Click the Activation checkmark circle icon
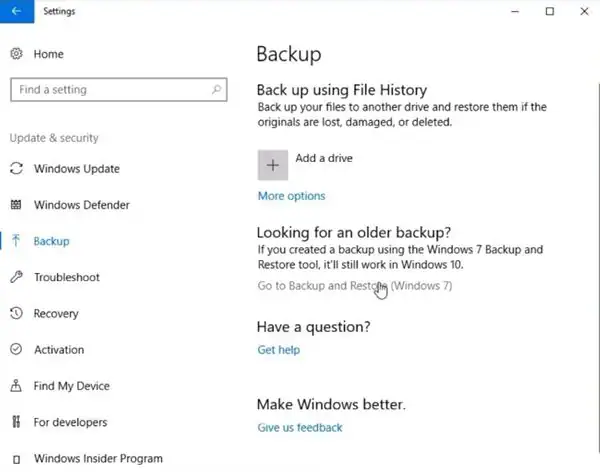The width and height of the screenshot is (600, 472). (16, 350)
